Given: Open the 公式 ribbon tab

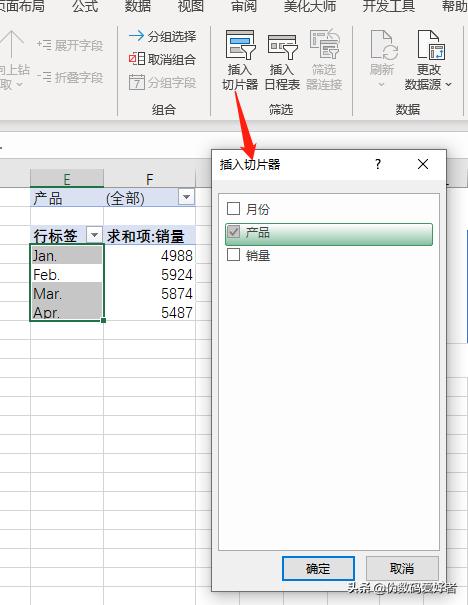Looking at the screenshot, I should click(85, 6).
